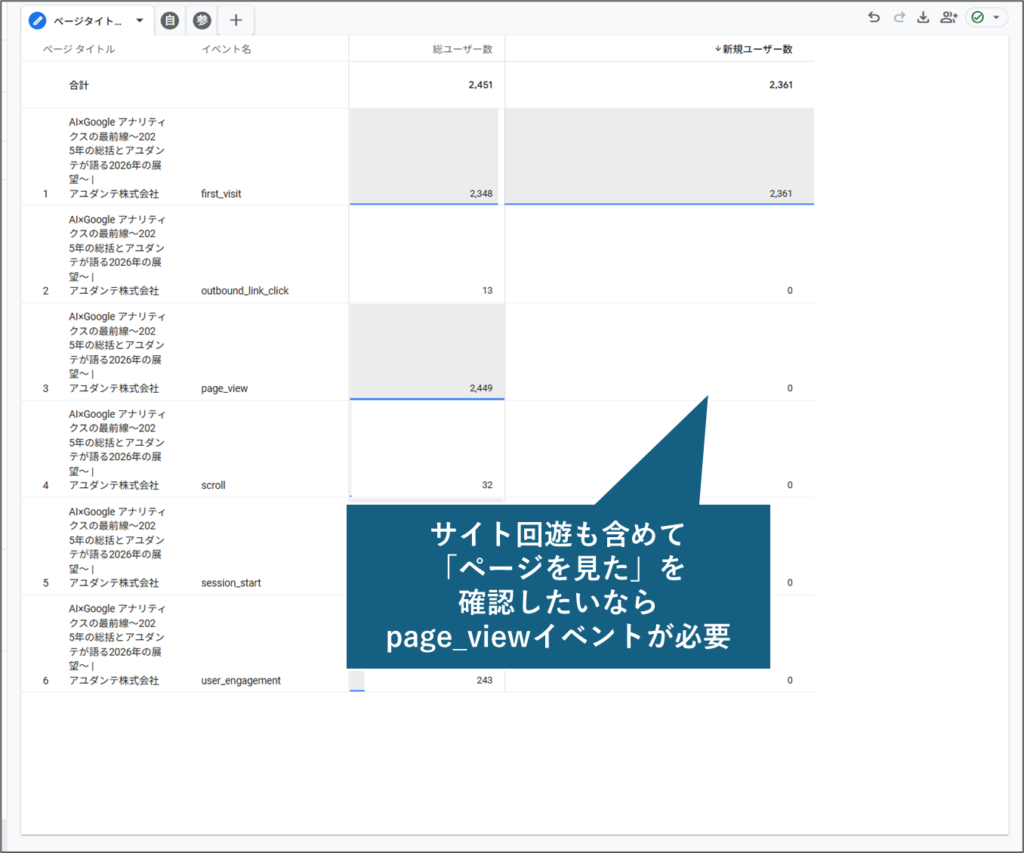Select the page_view row's 2,449 cell
1024x853 pixels.
pos(427,388)
